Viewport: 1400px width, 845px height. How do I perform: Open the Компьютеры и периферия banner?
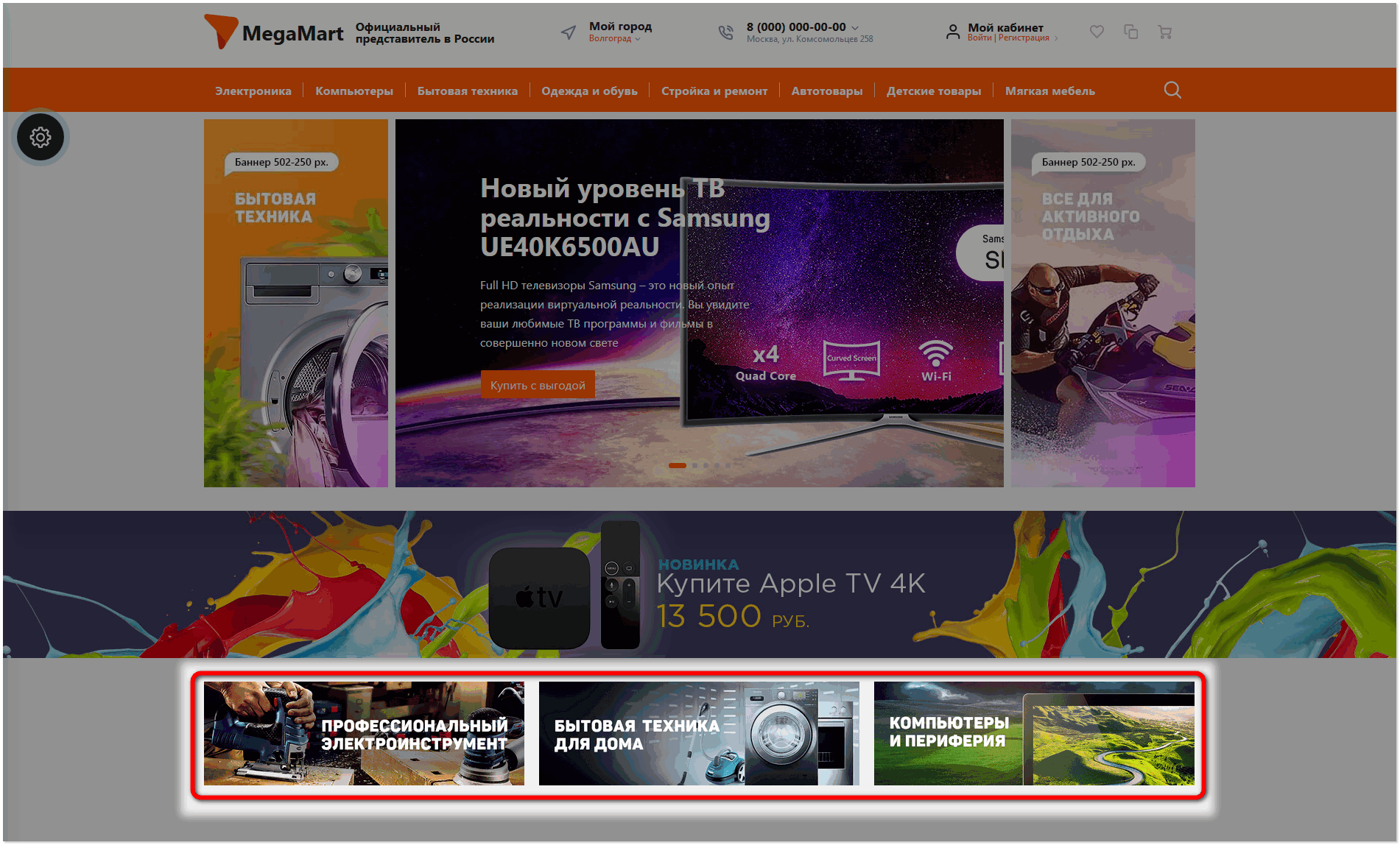[x=1034, y=733]
